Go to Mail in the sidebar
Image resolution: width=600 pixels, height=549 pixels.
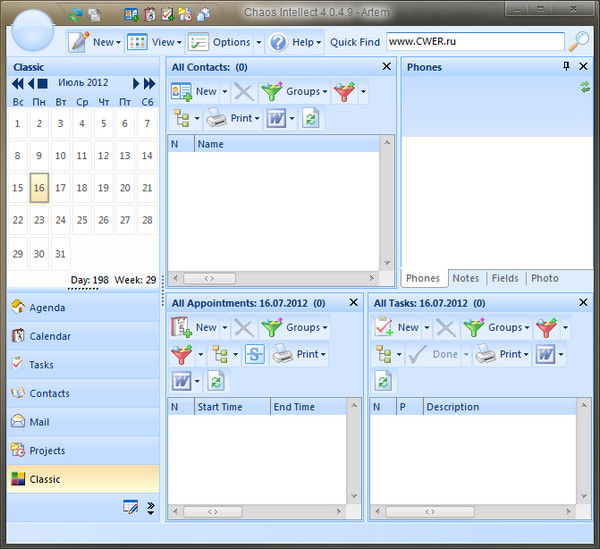click(x=39, y=422)
